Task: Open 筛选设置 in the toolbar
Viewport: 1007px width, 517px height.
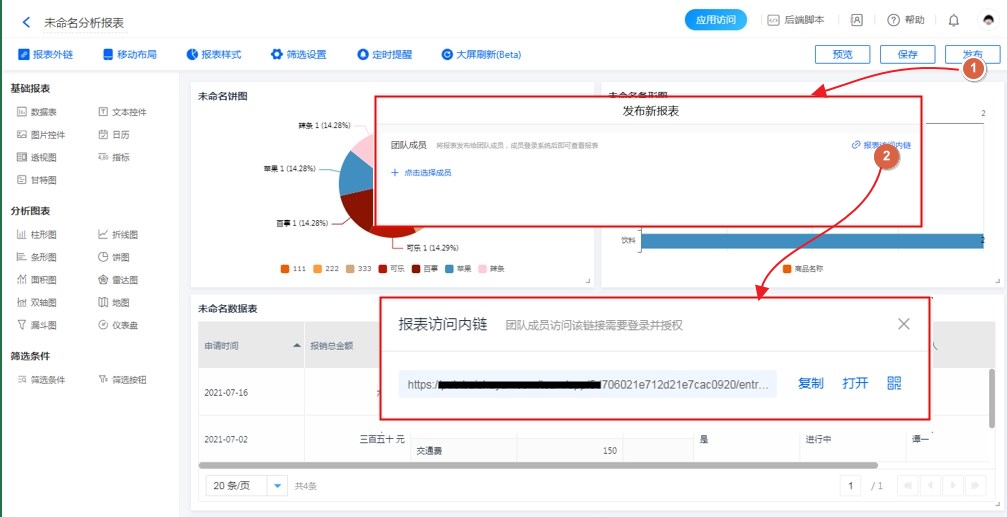Action: 298,55
